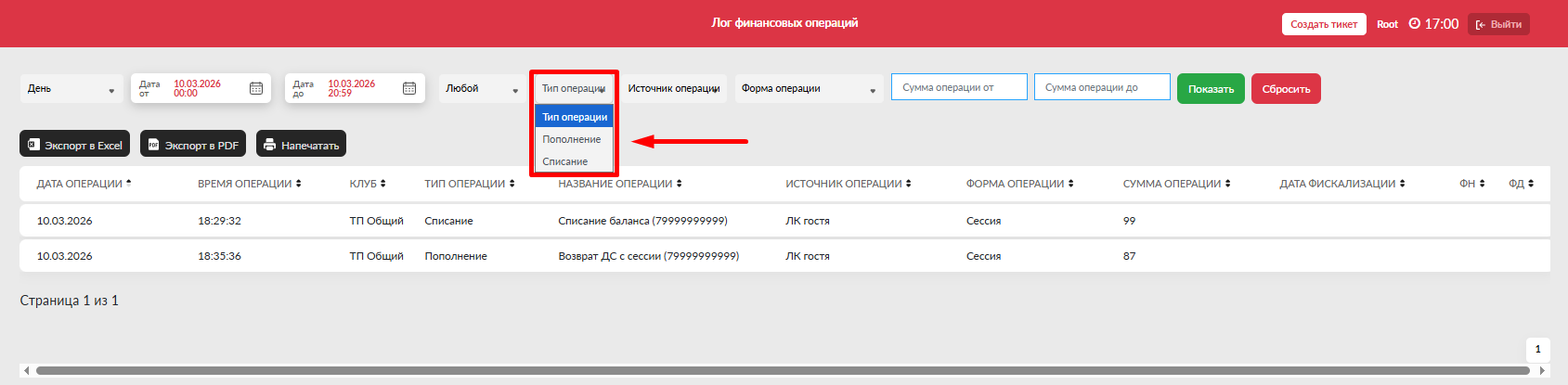The height and width of the screenshot is (385, 1568).
Task: Click the clock icon next to 17:00
Action: point(1414,24)
